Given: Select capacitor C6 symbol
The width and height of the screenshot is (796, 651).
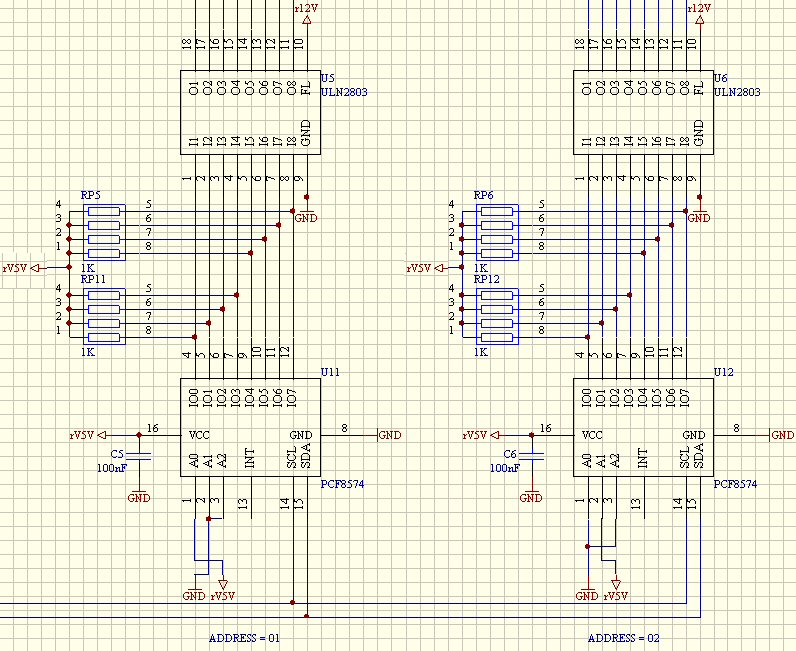Looking at the screenshot, I should (x=532, y=454).
